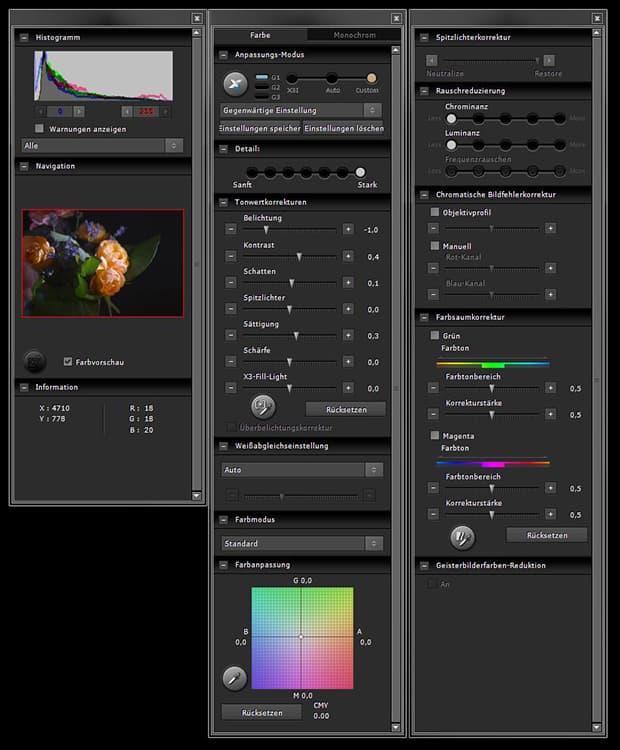Viewport: 620px width, 750px height.
Task: Click the round X3 mode icon in Anpassungs-Modus
Action: 235,84
